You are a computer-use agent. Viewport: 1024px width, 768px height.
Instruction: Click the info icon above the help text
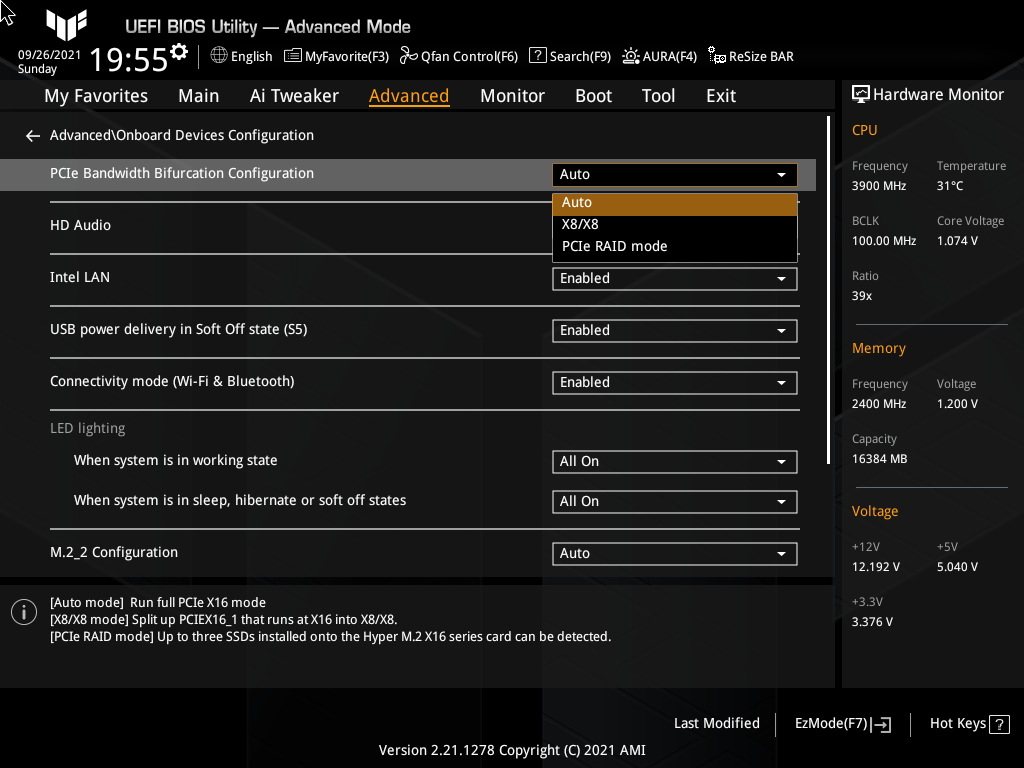(23, 611)
